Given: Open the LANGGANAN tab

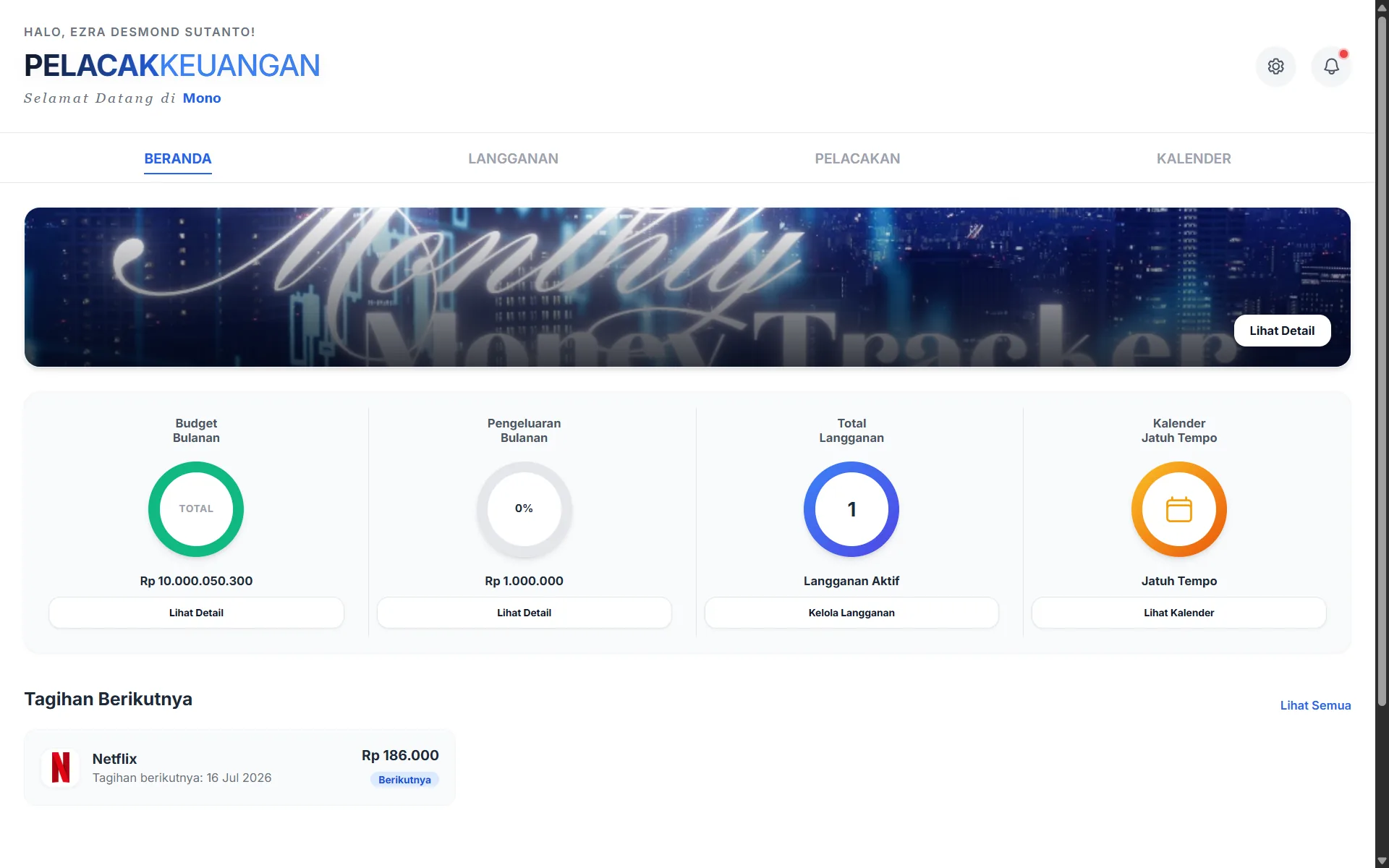Looking at the screenshot, I should [x=513, y=158].
